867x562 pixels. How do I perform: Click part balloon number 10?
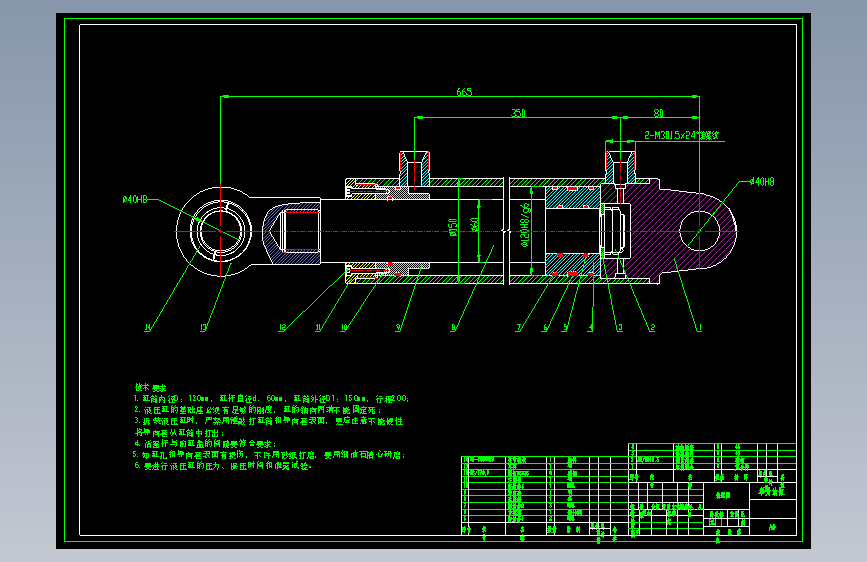point(344,328)
